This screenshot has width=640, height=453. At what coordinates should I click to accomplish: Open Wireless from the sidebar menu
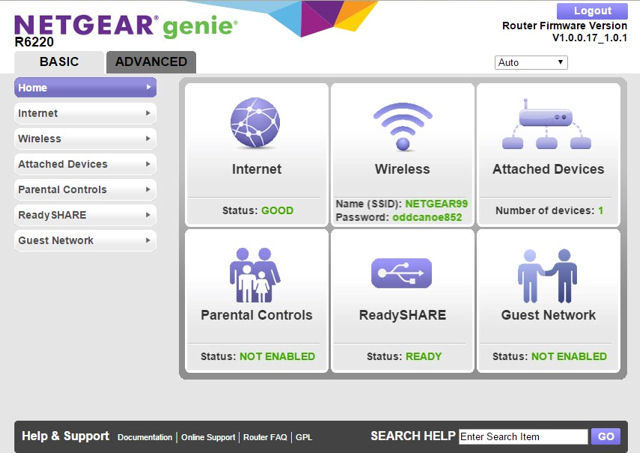click(x=85, y=138)
